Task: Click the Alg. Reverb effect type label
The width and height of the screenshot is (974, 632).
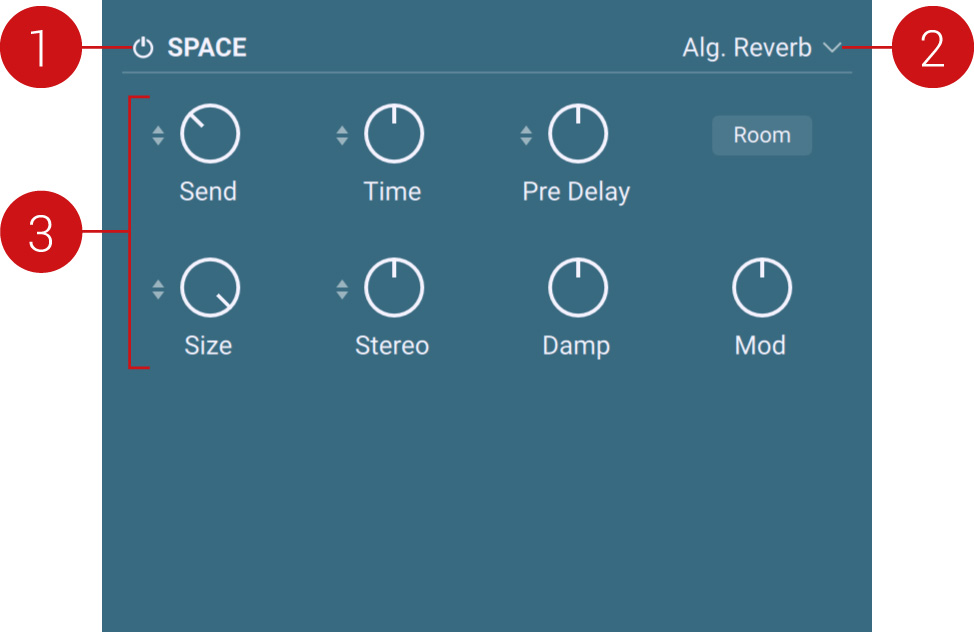Action: (747, 48)
